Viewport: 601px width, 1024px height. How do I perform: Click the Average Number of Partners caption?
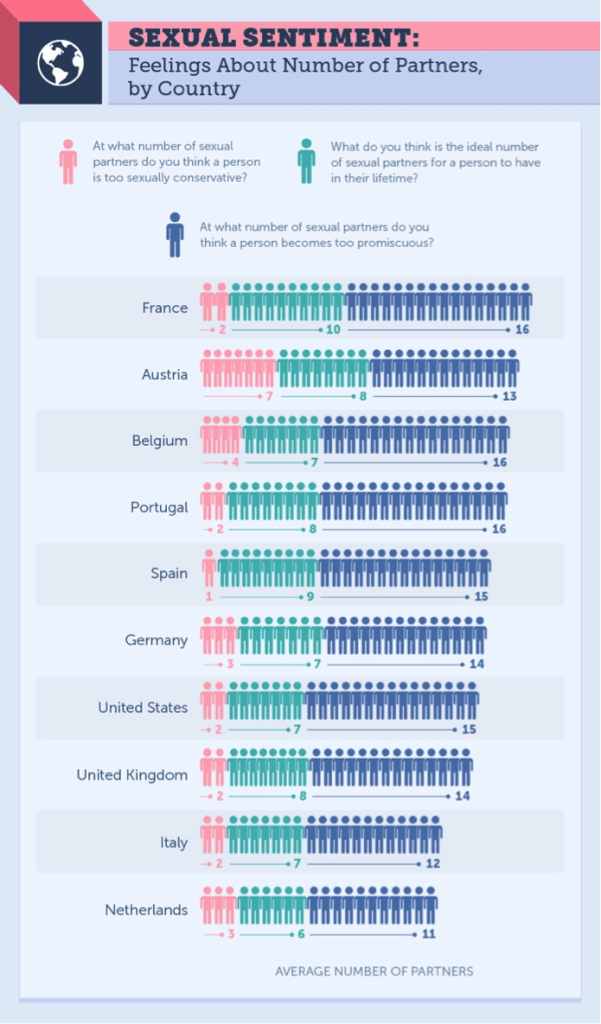point(374,971)
